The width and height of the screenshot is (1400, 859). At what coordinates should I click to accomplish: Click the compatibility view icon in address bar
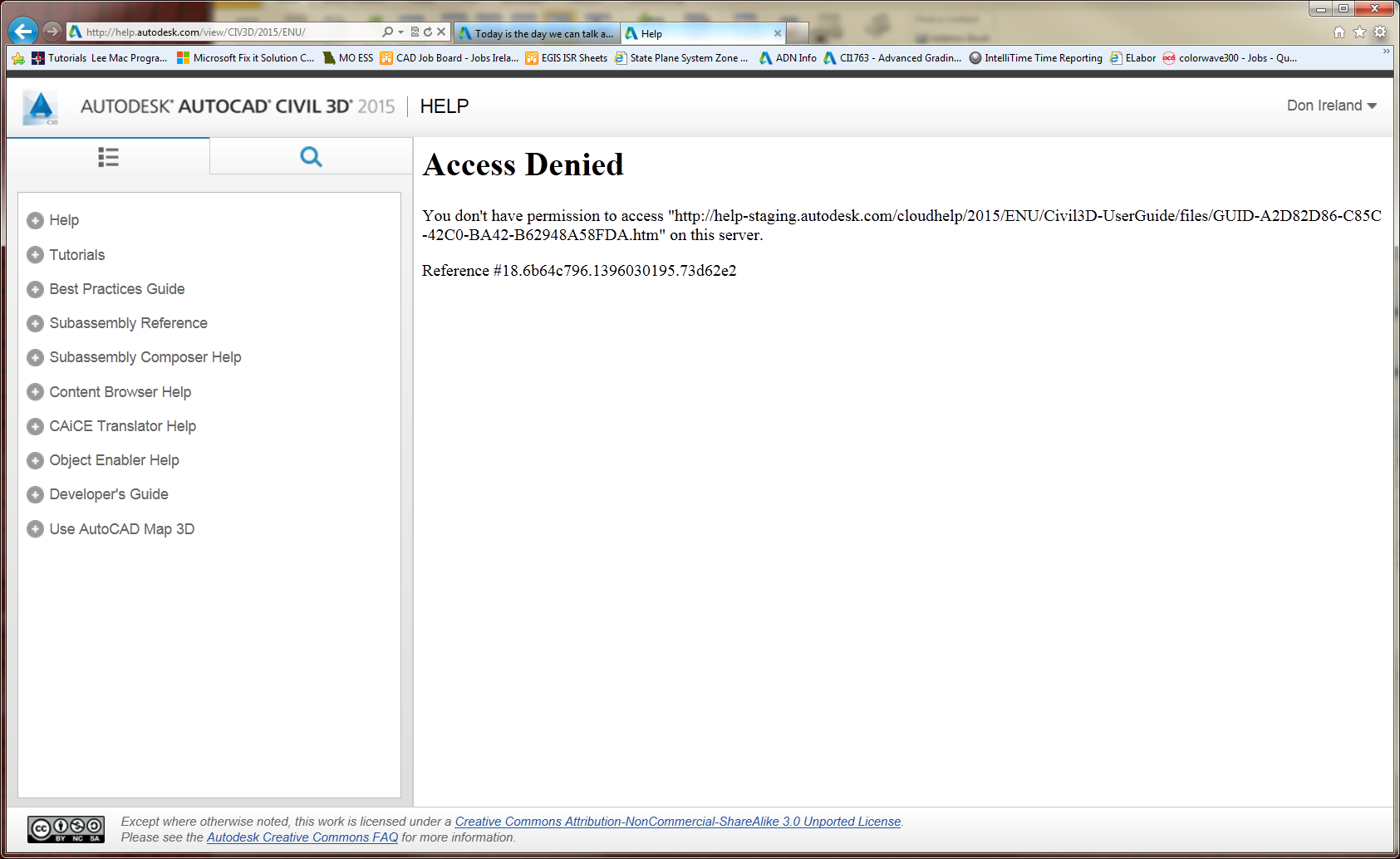(415, 32)
